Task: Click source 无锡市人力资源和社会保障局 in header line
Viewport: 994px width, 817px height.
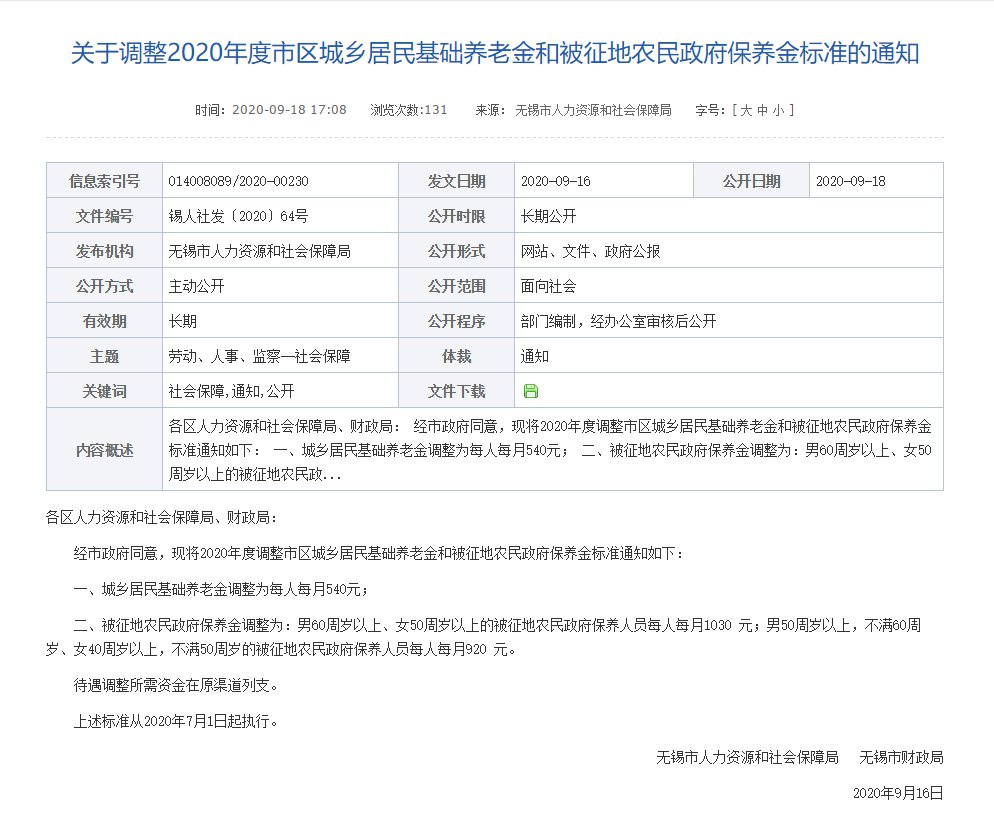Action: 592,110
